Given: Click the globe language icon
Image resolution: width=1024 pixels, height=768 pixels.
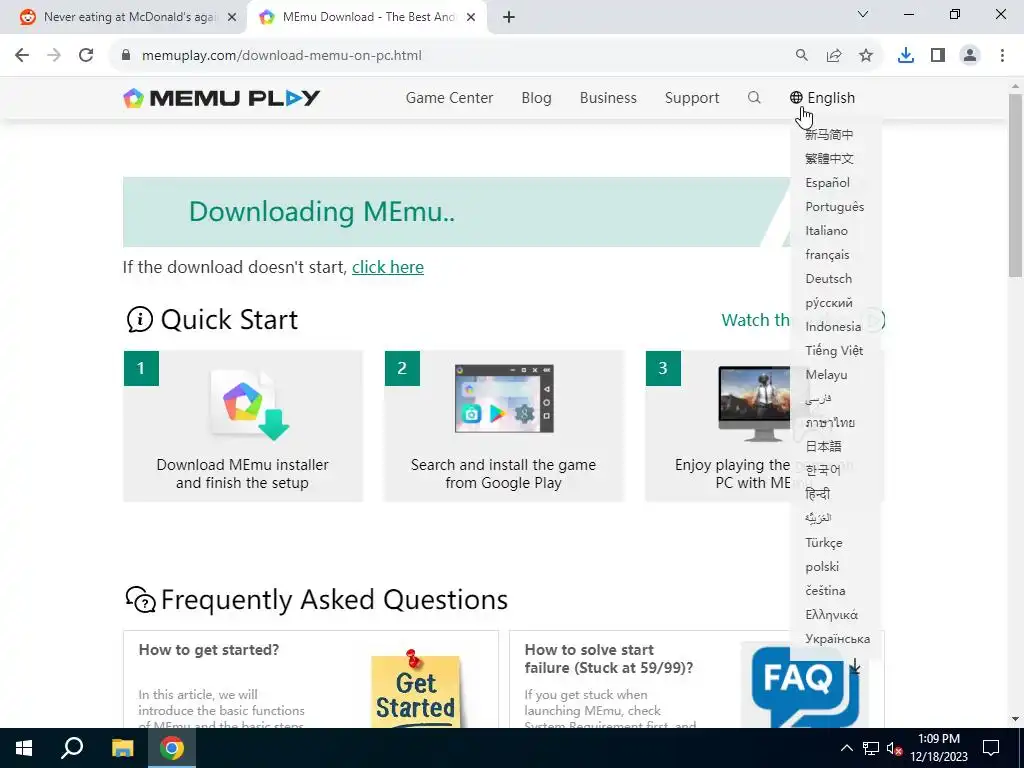Looking at the screenshot, I should click(x=796, y=98).
